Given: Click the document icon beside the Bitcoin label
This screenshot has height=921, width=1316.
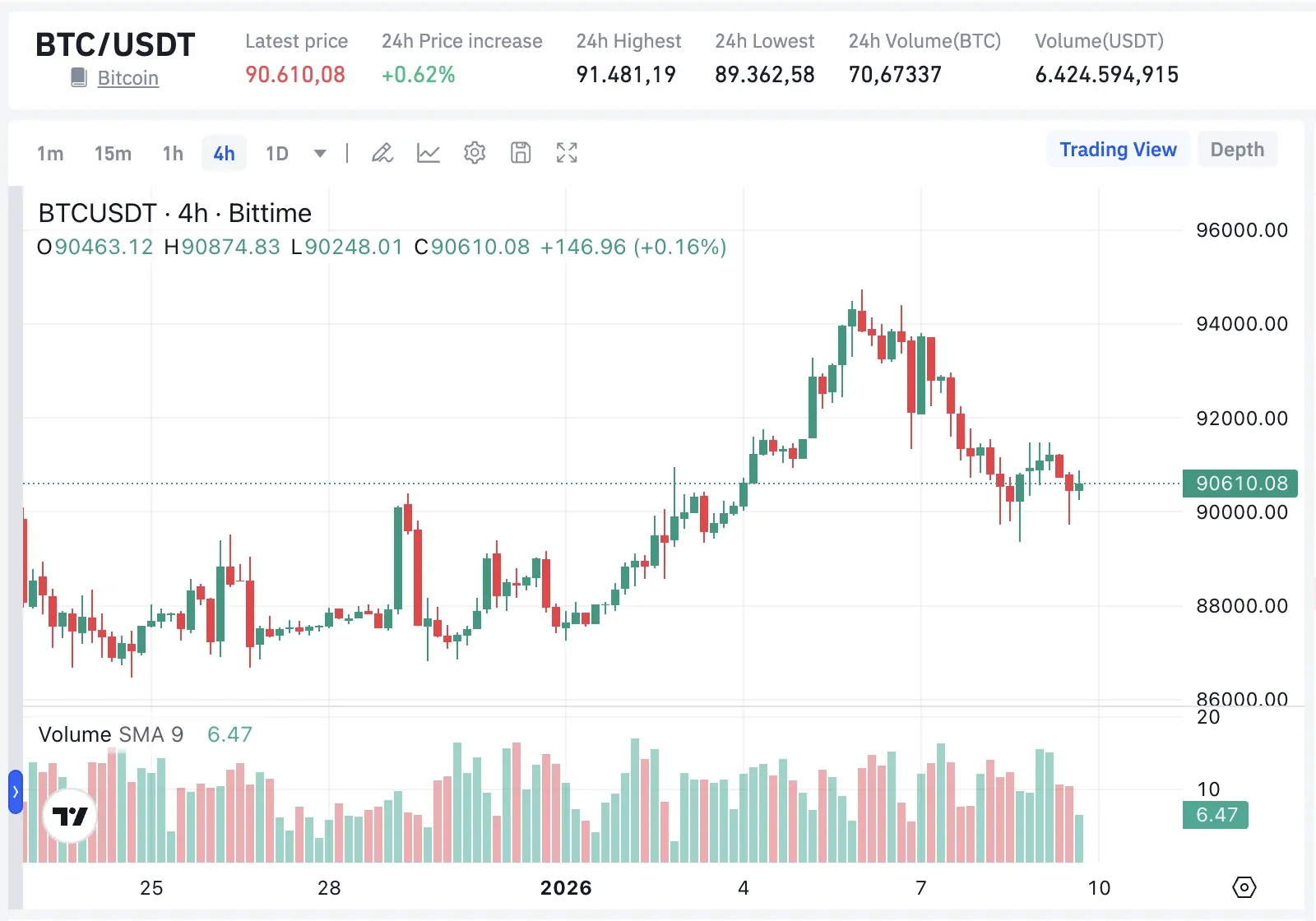Looking at the screenshot, I should coord(78,76).
